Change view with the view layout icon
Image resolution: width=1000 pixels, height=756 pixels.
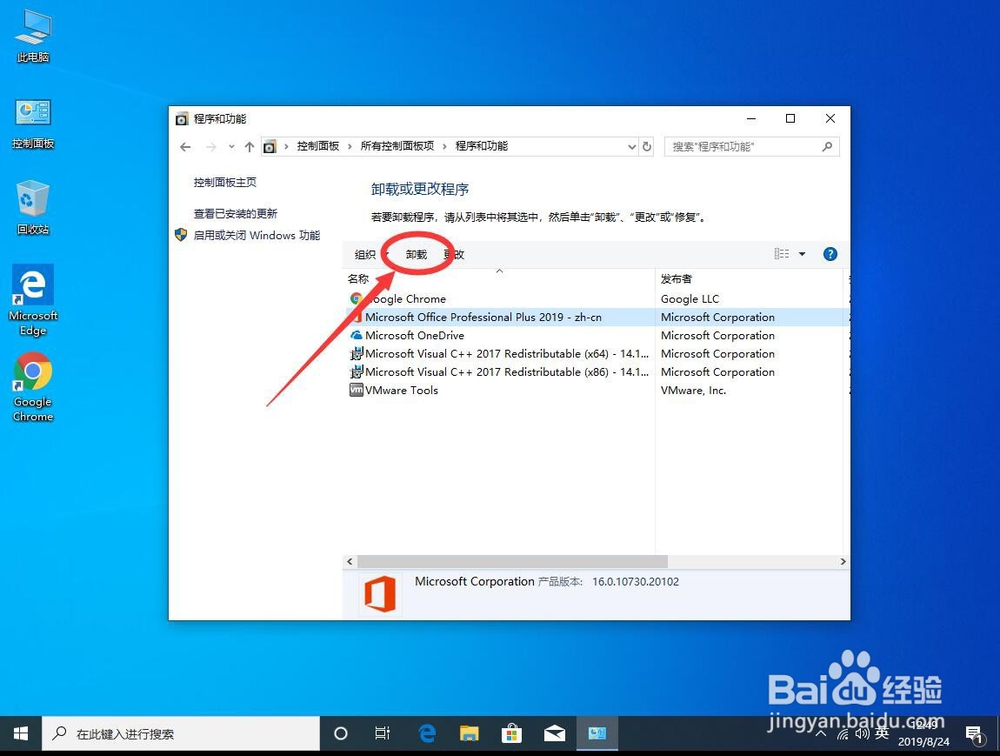pos(781,254)
